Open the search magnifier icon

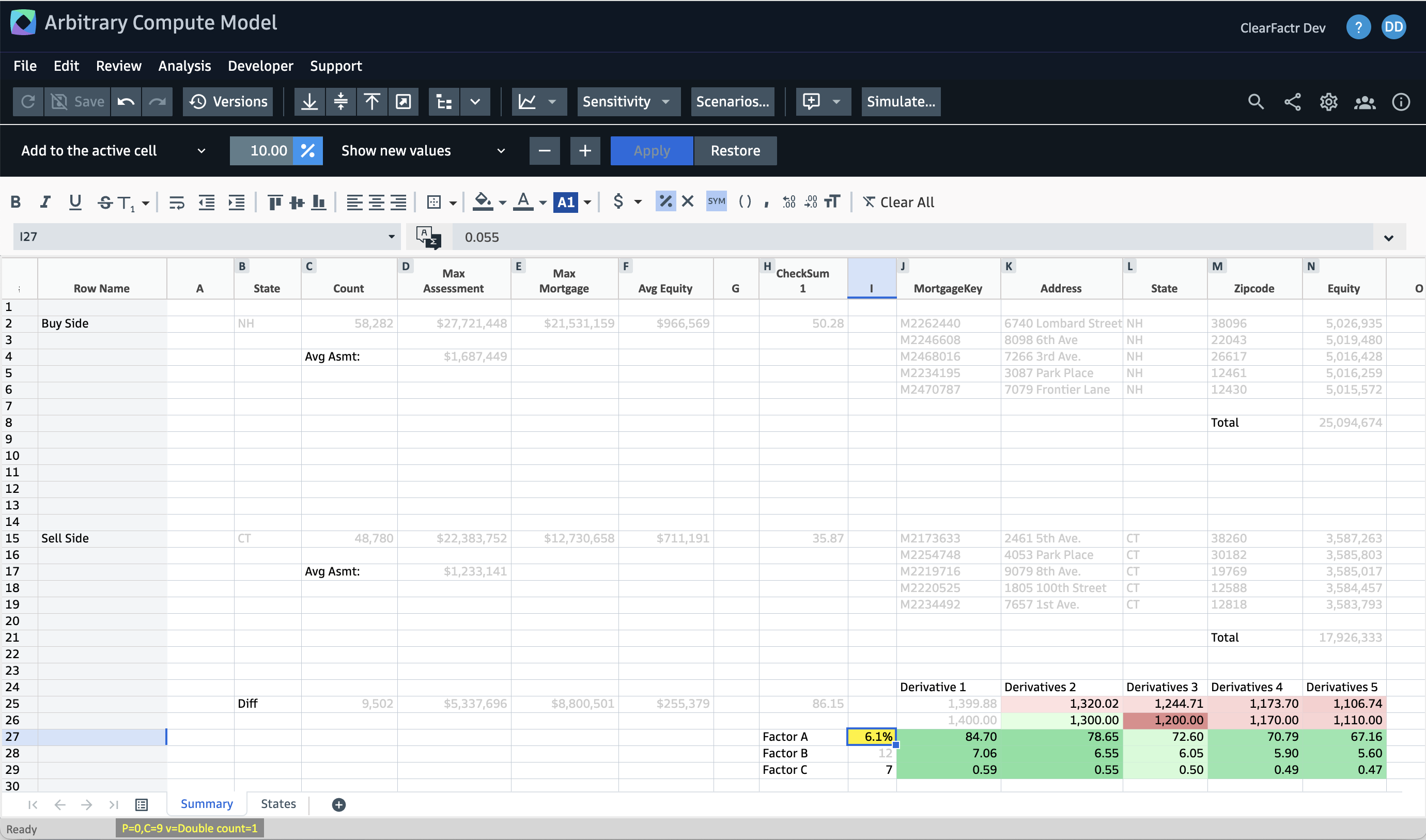tap(1255, 101)
